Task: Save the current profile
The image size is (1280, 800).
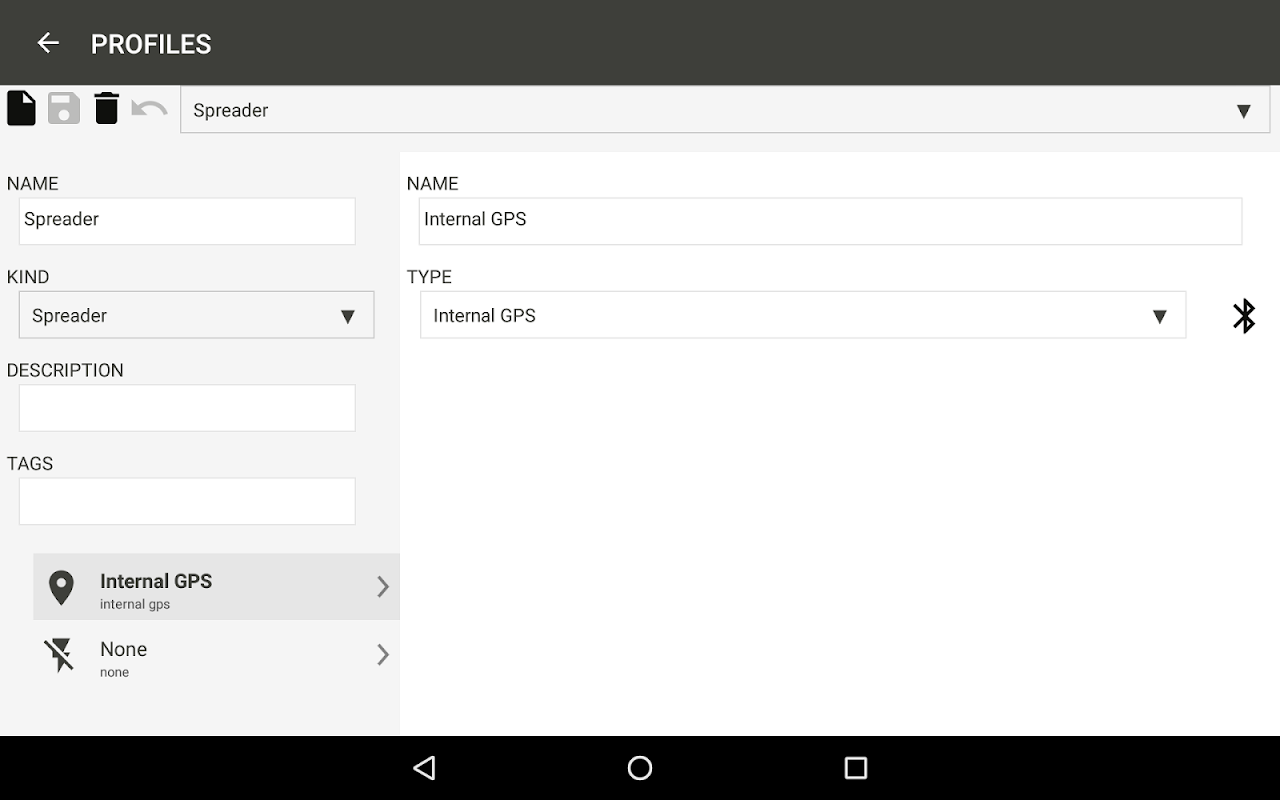Action: point(64,108)
